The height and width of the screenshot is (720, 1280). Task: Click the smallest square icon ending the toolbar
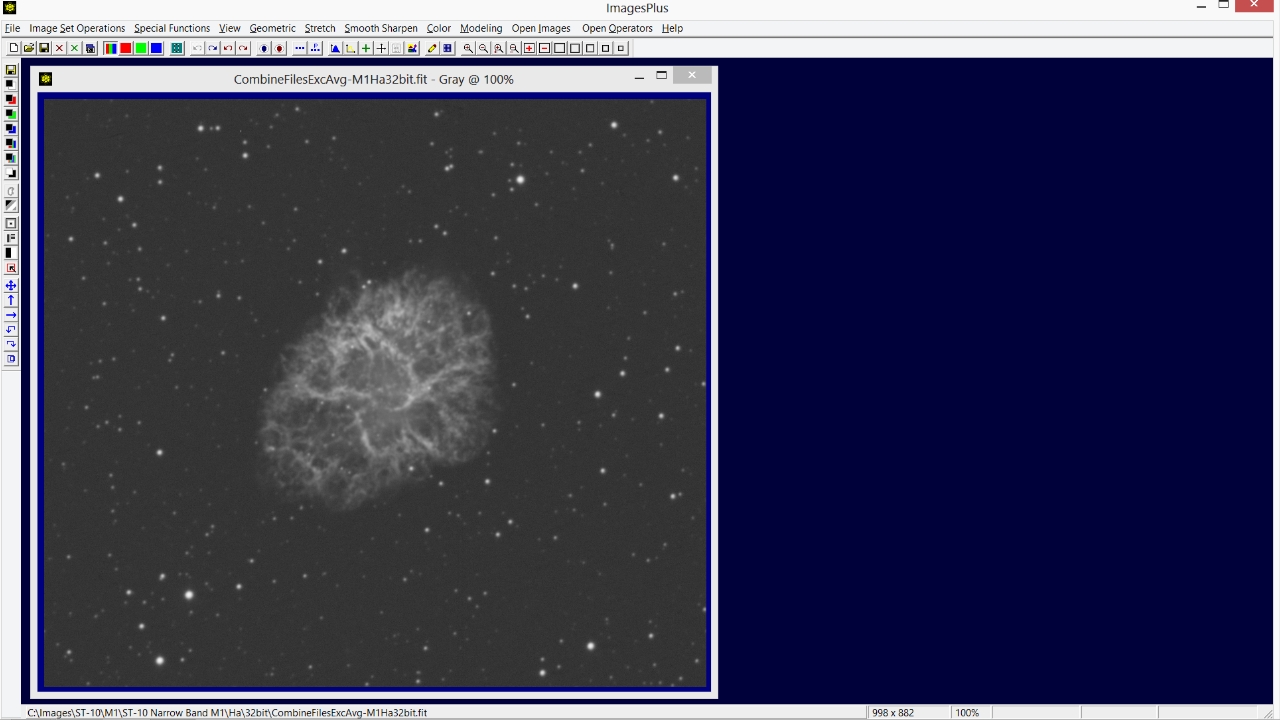621,48
